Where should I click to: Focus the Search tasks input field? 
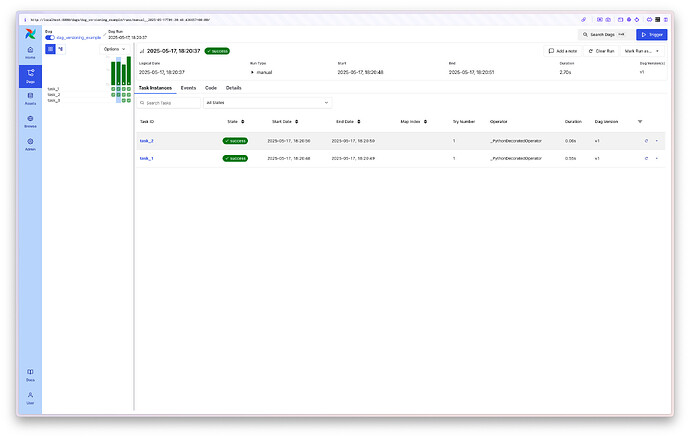168,102
